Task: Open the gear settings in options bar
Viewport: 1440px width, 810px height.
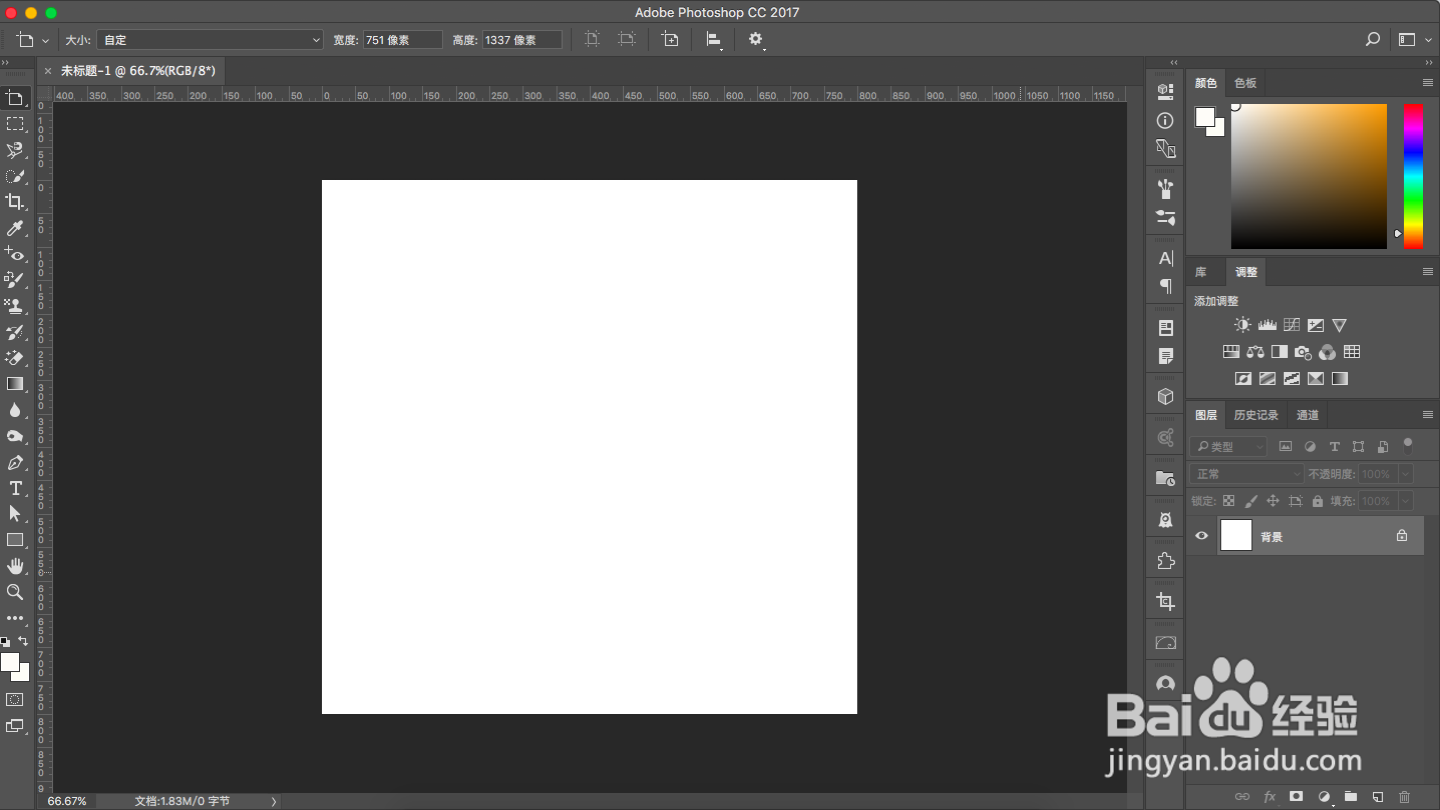Action: click(x=755, y=39)
